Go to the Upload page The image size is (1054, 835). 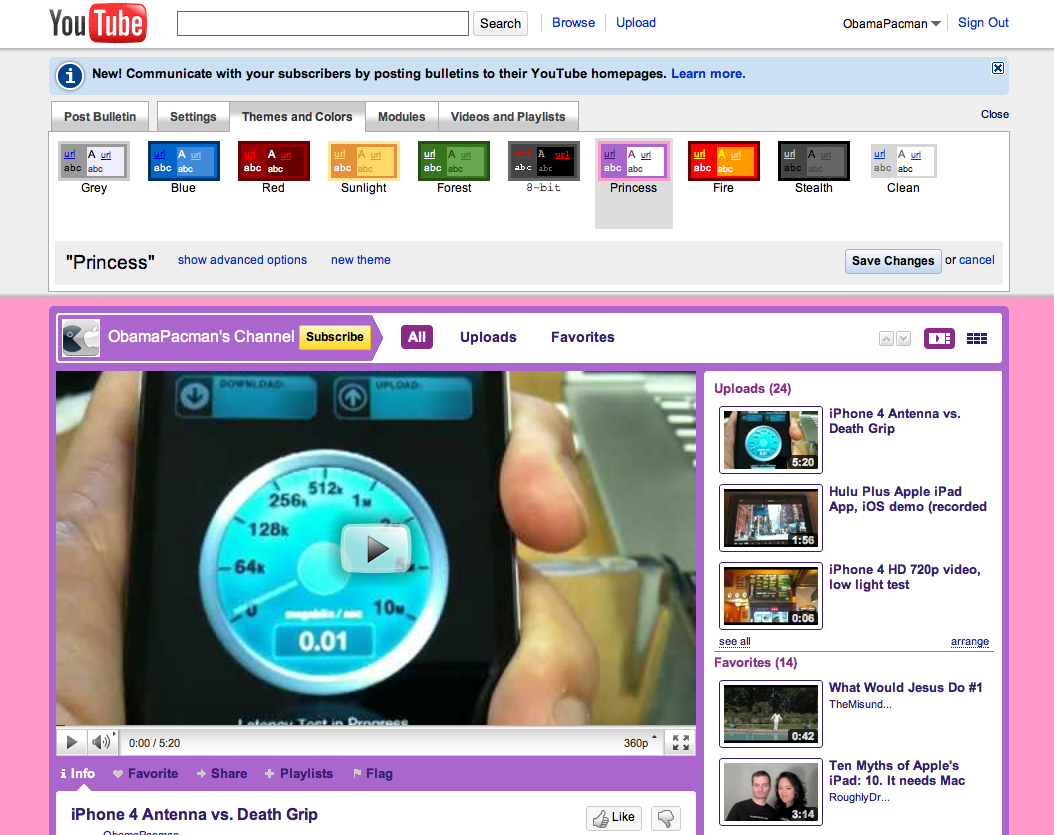[x=636, y=22]
